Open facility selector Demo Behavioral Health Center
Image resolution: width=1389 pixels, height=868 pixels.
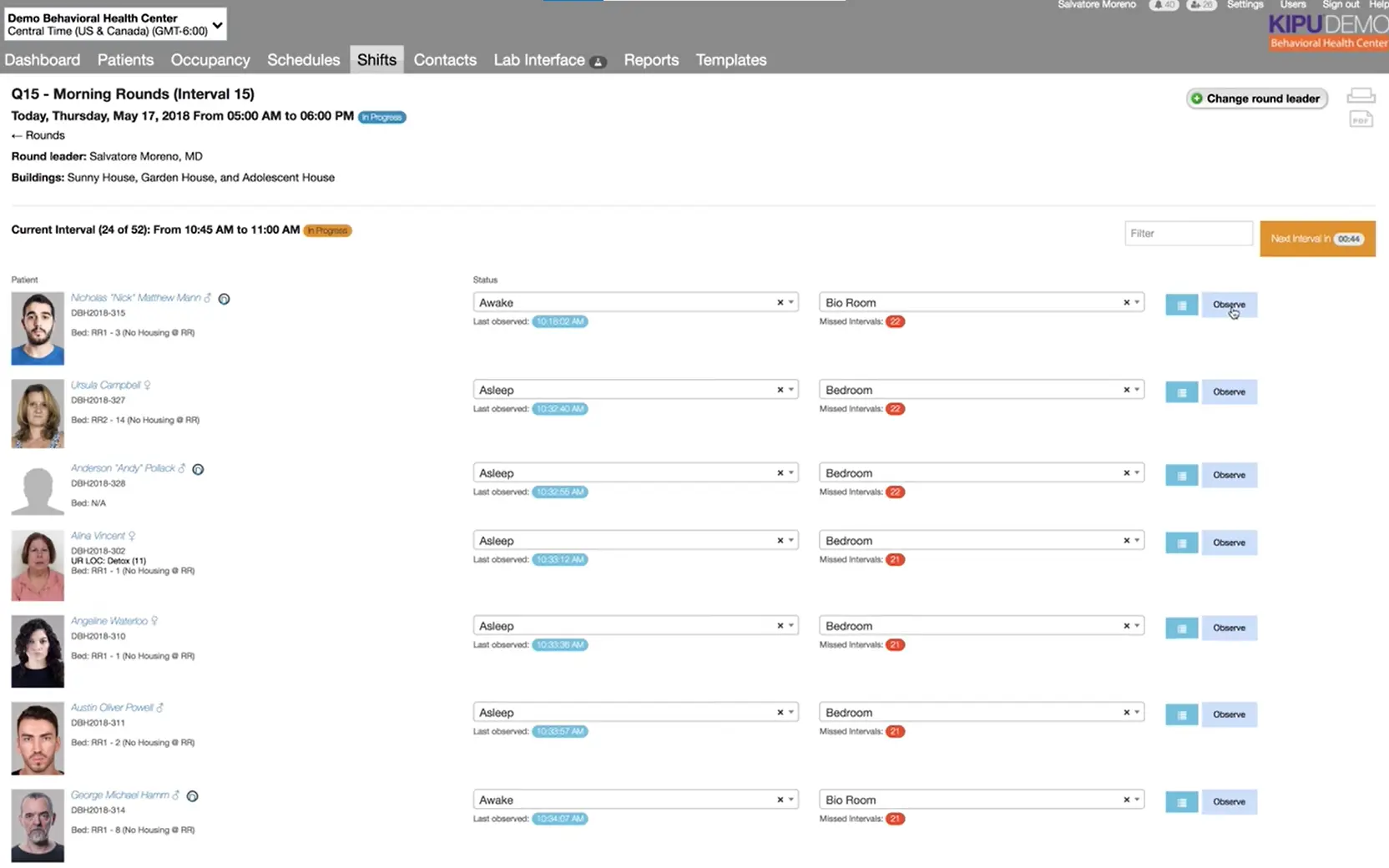[x=115, y=24]
